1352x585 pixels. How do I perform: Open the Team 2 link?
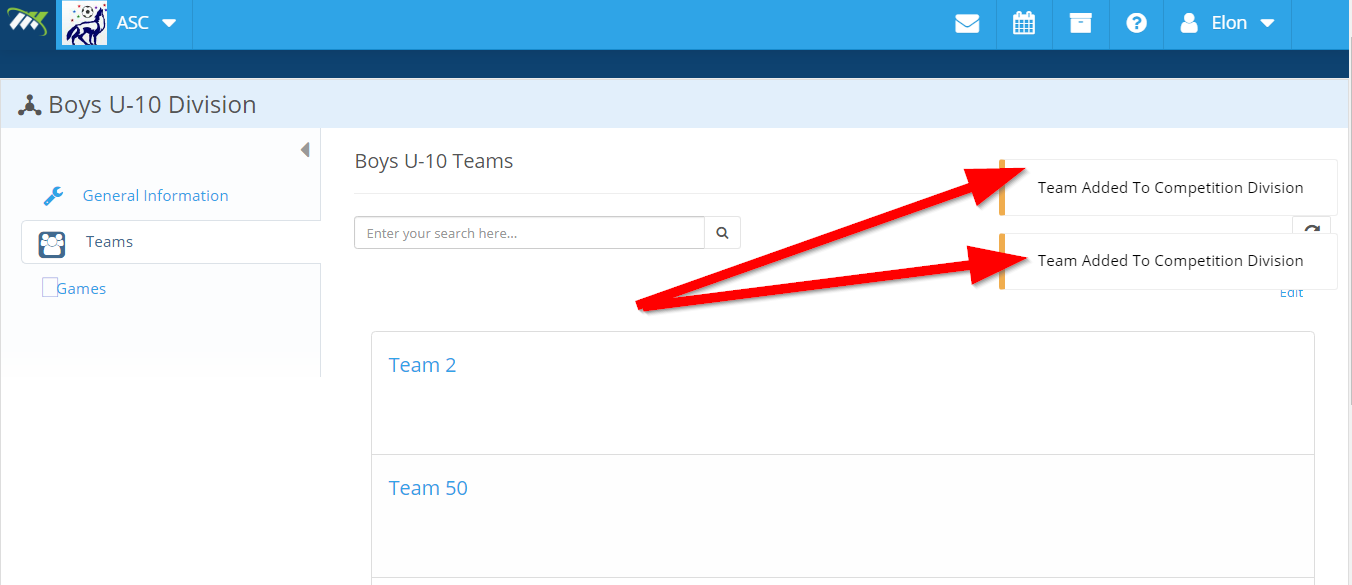422,365
